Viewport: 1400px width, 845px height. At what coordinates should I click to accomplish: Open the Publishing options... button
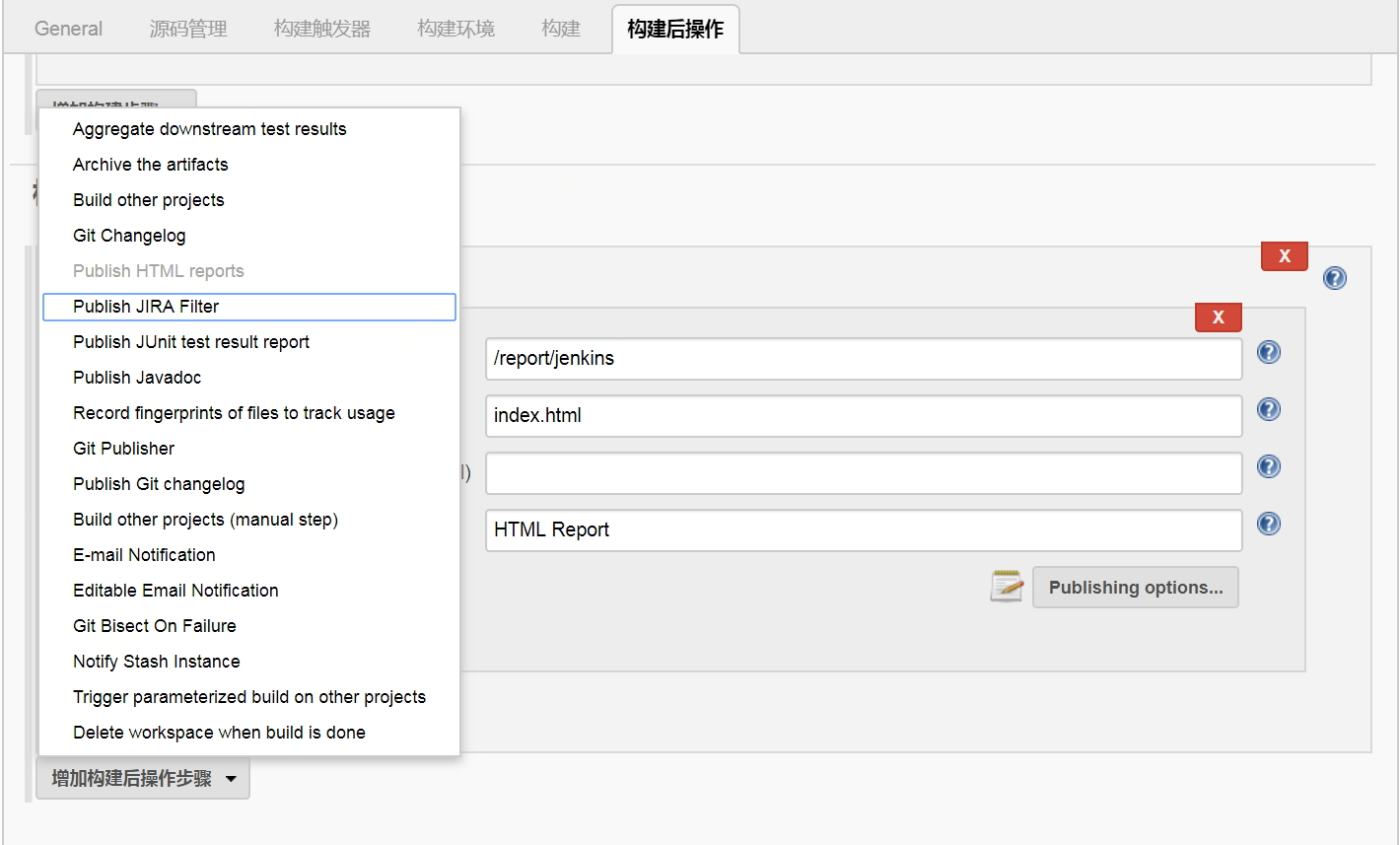pos(1136,588)
